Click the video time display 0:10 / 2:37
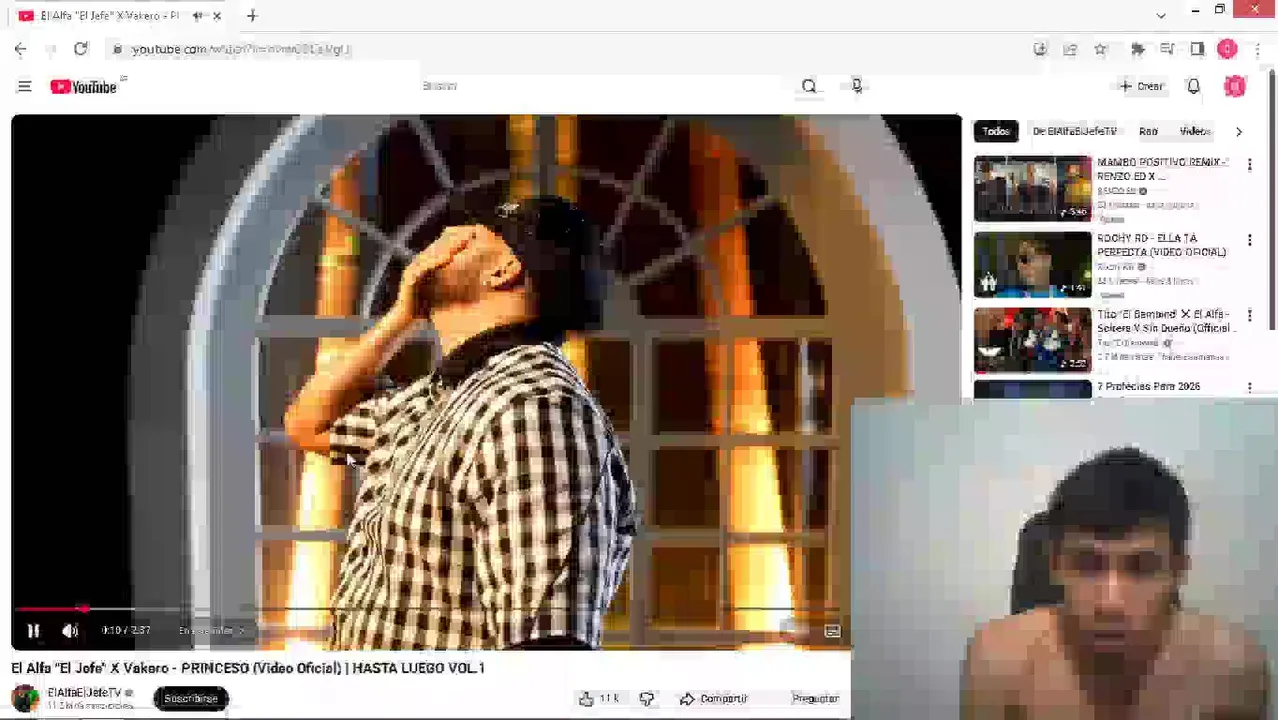The height and width of the screenshot is (720, 1278). (126, 630)
